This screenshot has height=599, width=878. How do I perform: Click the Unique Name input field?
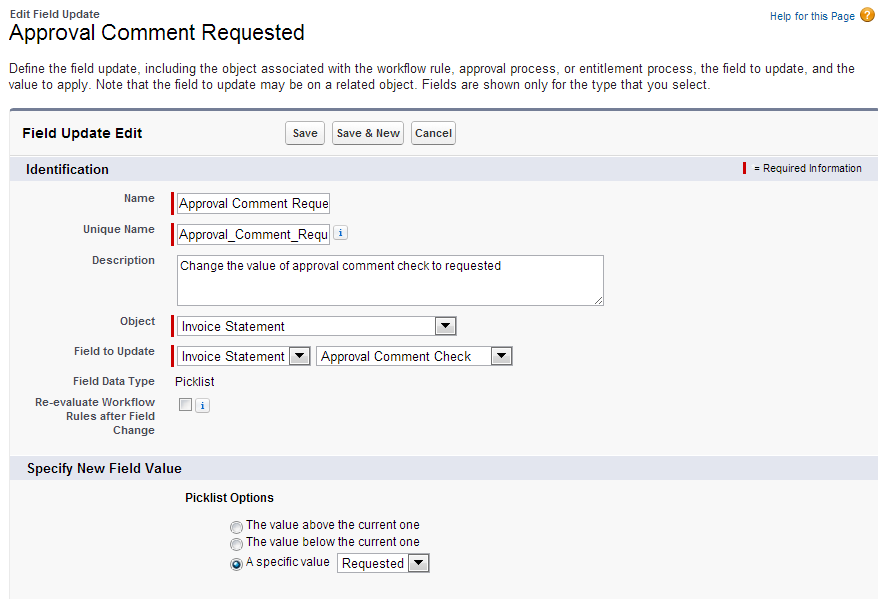[251, 234]
